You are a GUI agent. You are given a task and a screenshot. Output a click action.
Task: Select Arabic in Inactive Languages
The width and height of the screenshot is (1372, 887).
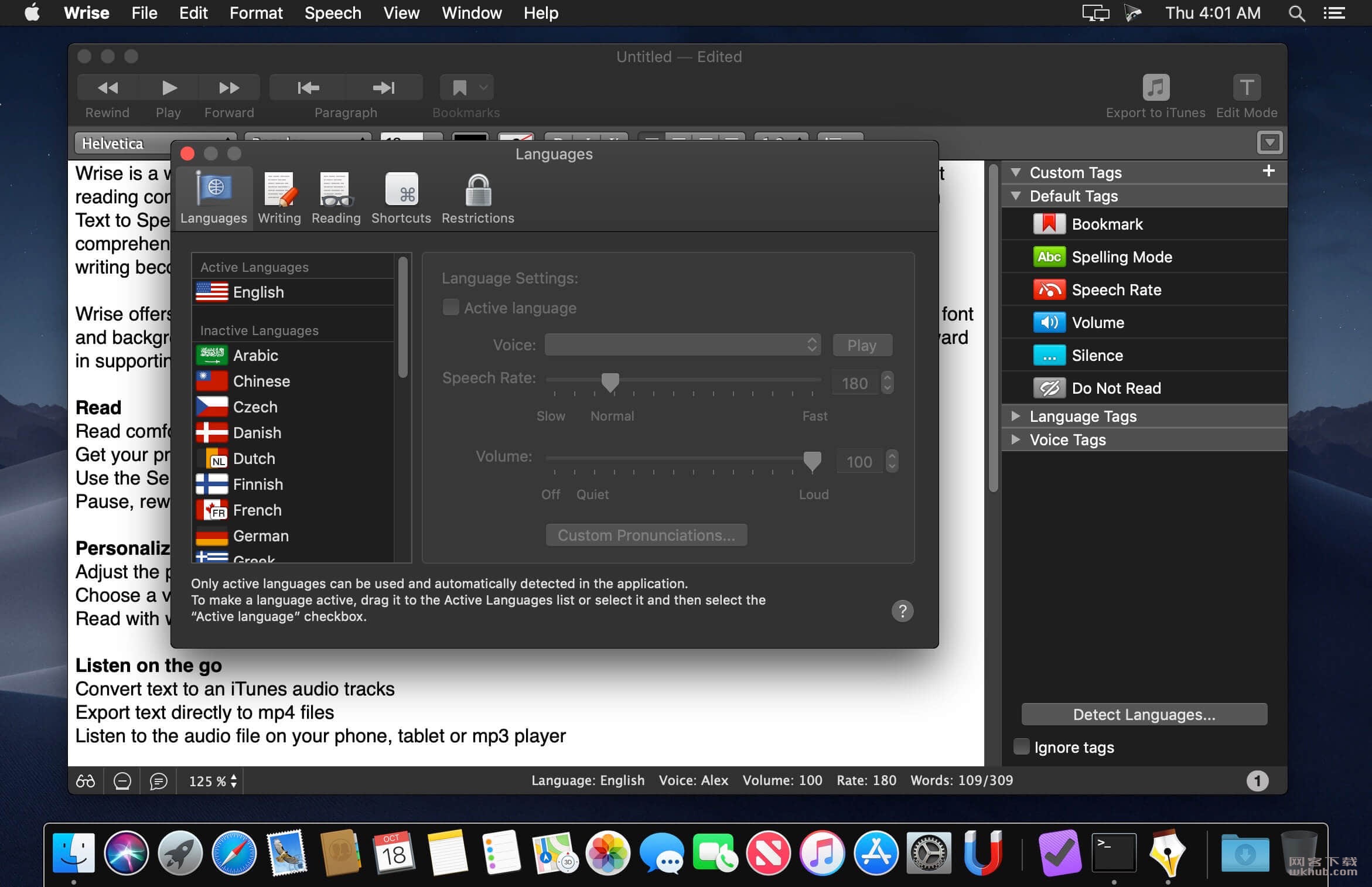click(x=293, y=355)
